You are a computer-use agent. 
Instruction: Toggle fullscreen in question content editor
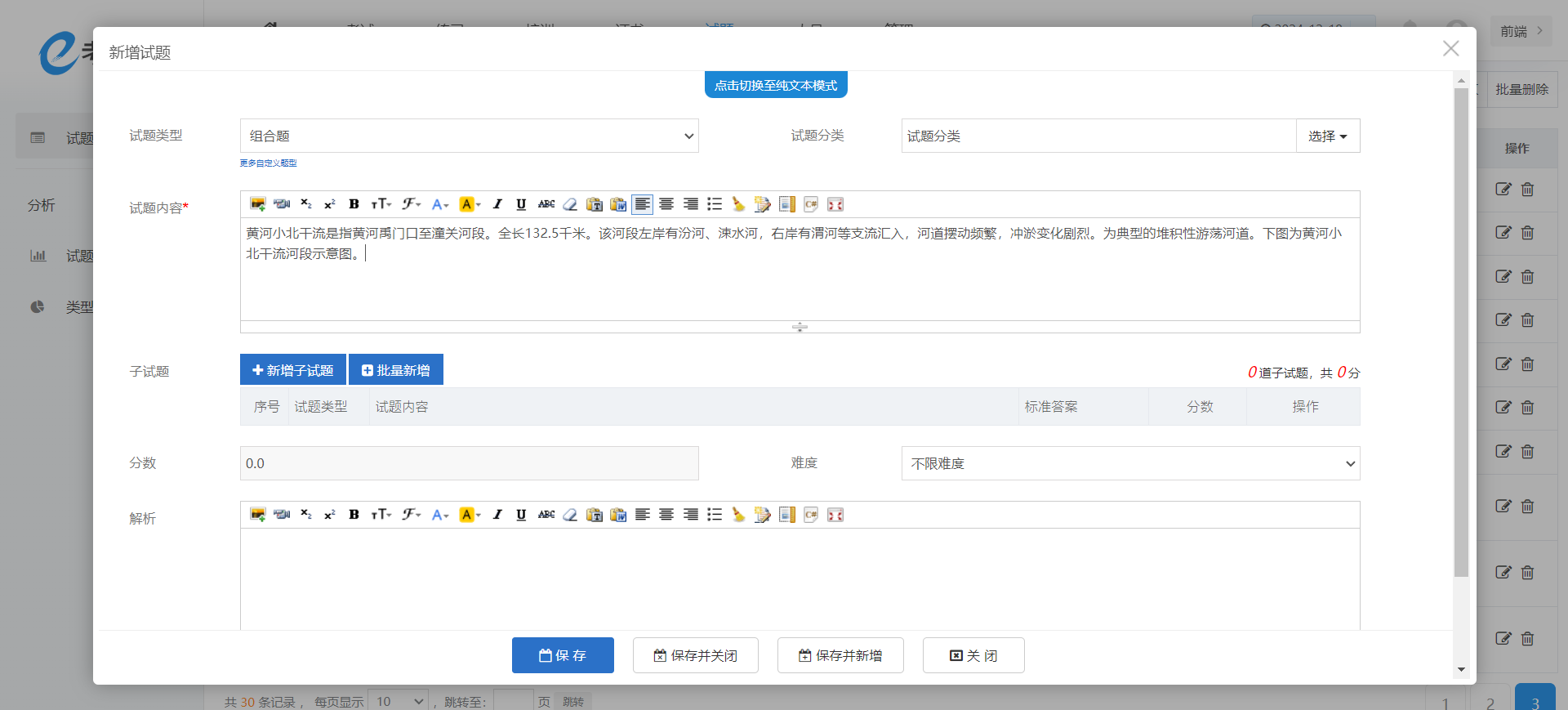[835, 204]
